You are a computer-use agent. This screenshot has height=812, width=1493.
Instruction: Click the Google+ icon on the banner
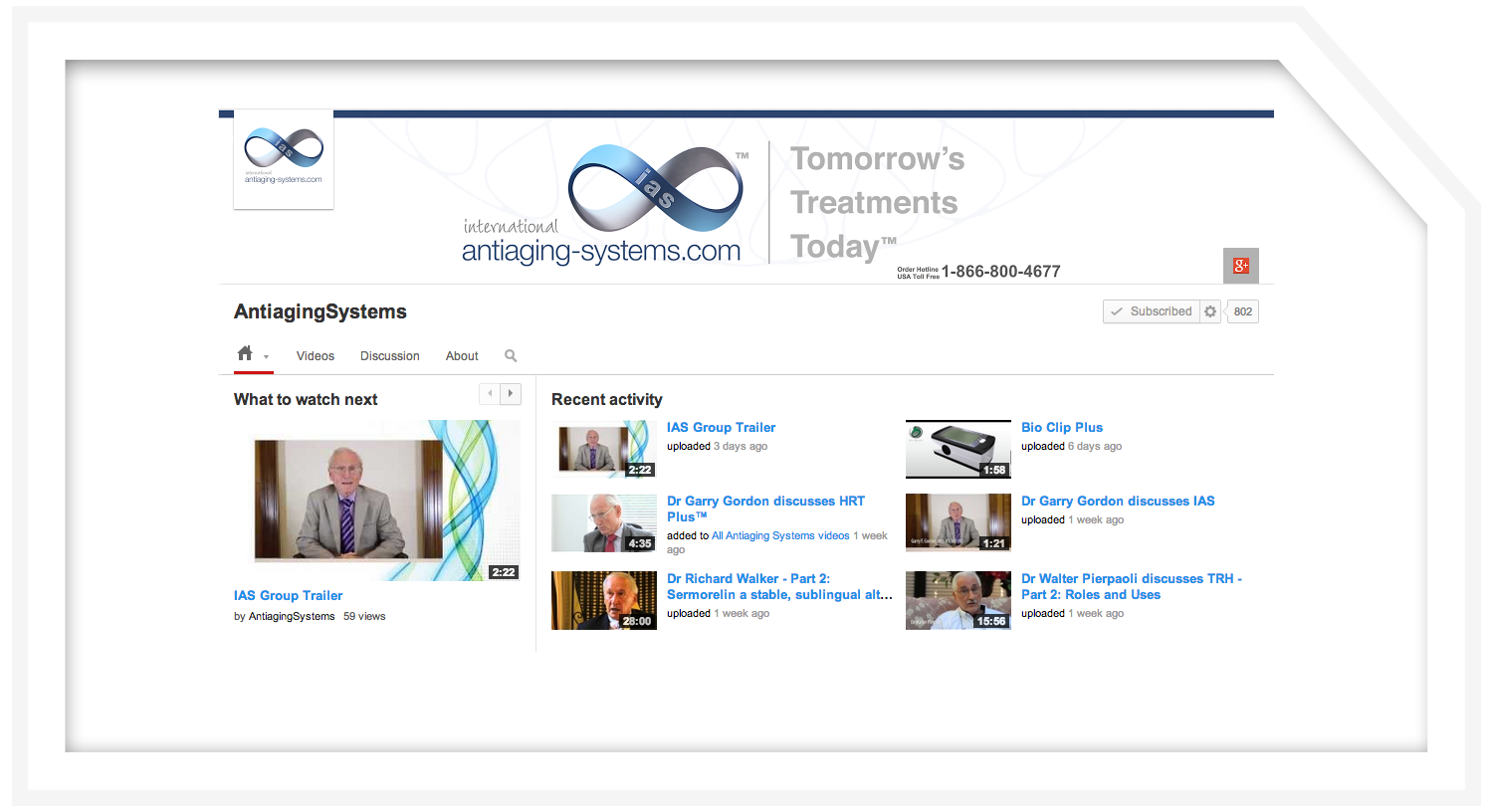[1241, 266]
